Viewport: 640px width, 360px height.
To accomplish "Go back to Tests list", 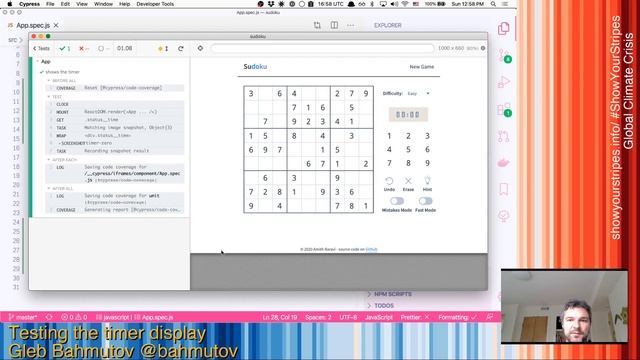I will pyautogui.click(x=41, y=48).
